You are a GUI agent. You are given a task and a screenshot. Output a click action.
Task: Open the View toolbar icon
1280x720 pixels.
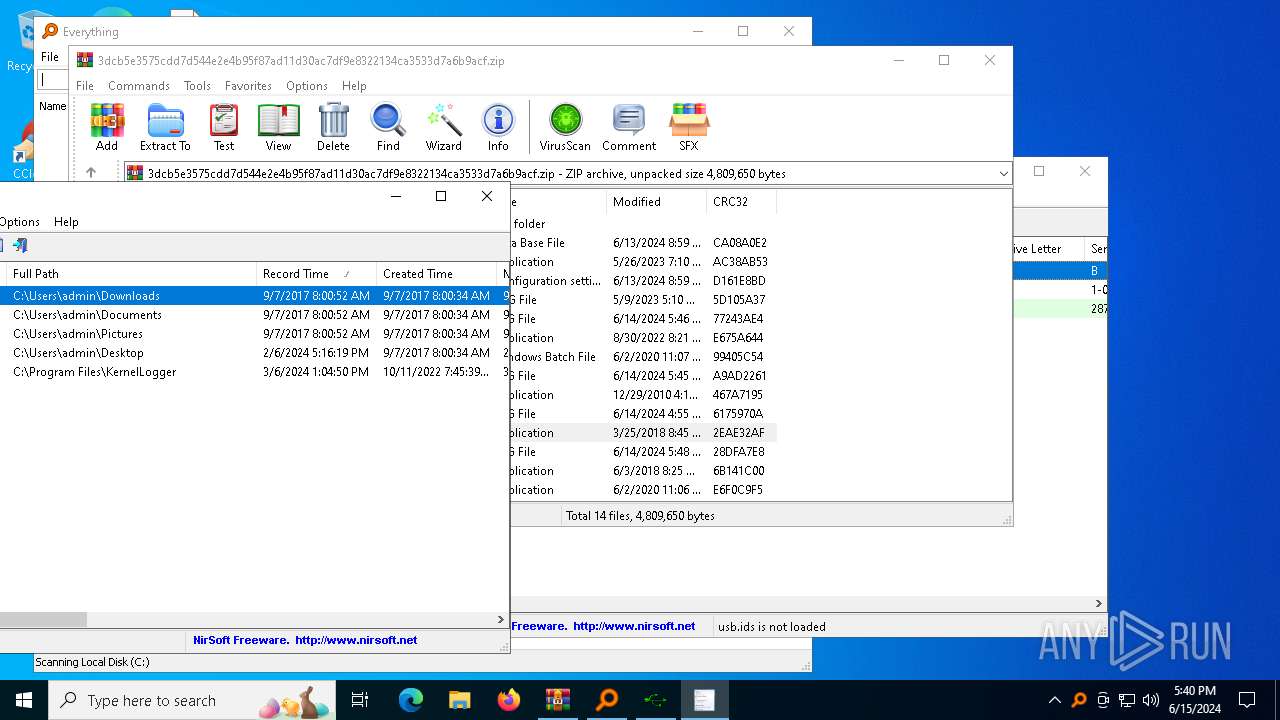coord(278,127)
